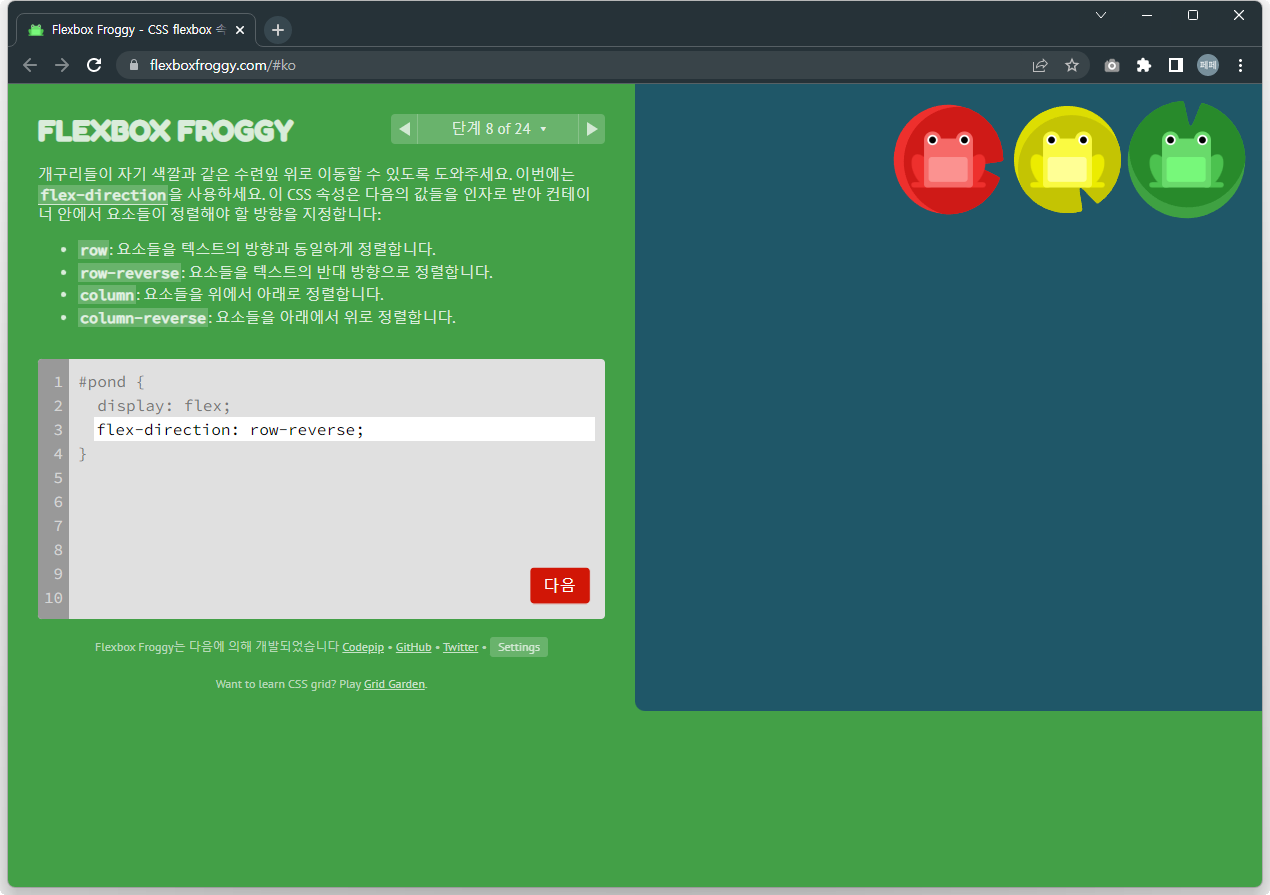Screen dimensions: 1270x895
Task: Go back in browser history
Action: pos(30,65)
